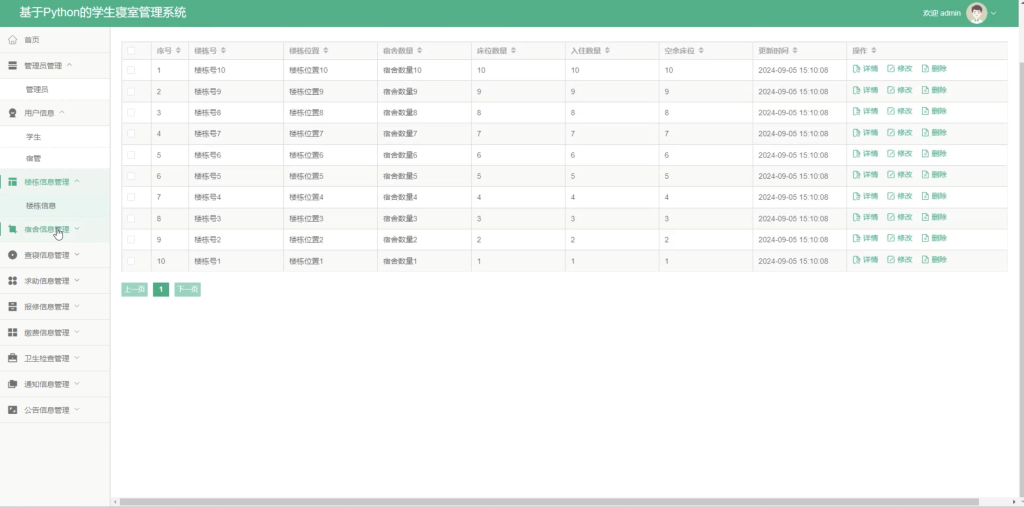Click 修改 for 楼栋号8 row
Image resolution: width=1024 pixels, height=507 pixels.
point(899,111)
